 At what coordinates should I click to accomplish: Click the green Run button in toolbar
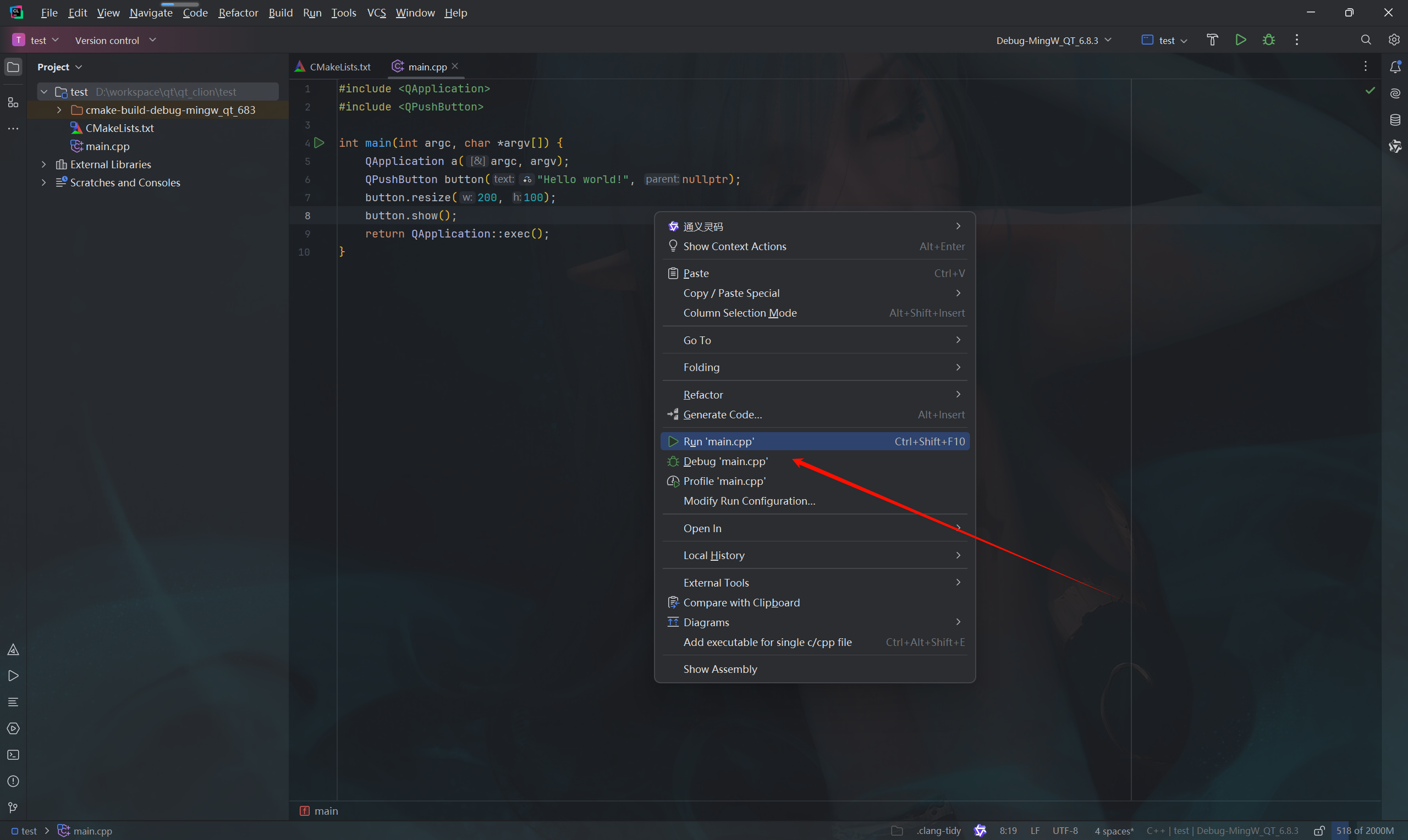click(x=1240, y=40)
